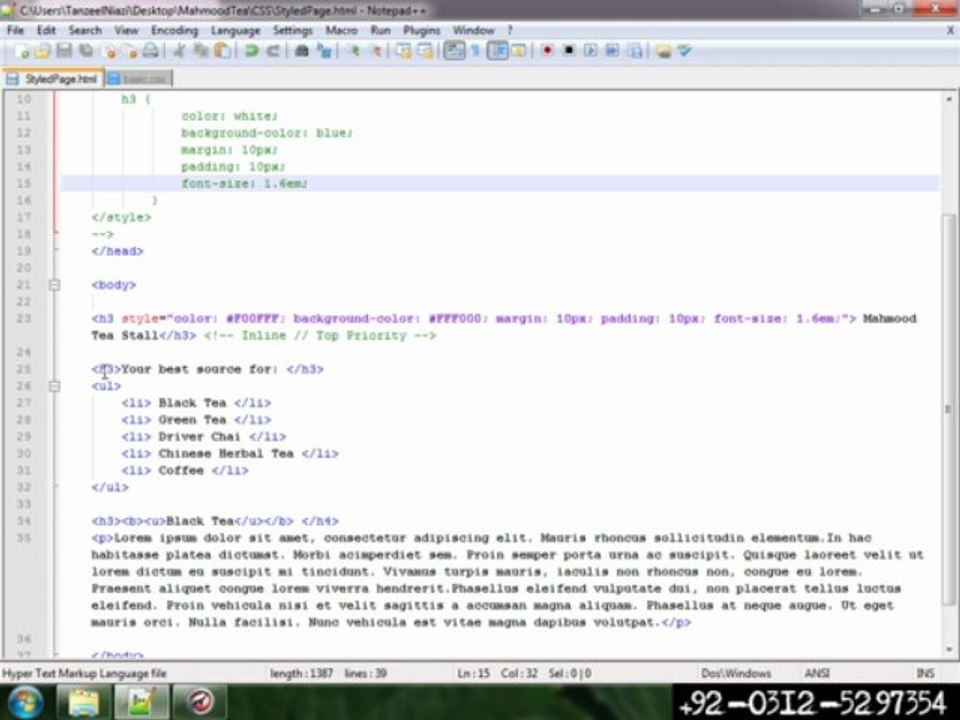Zoom out with the Zoom Out icon
This screenshot has height=720, width=960.
(x=375, y=51)
